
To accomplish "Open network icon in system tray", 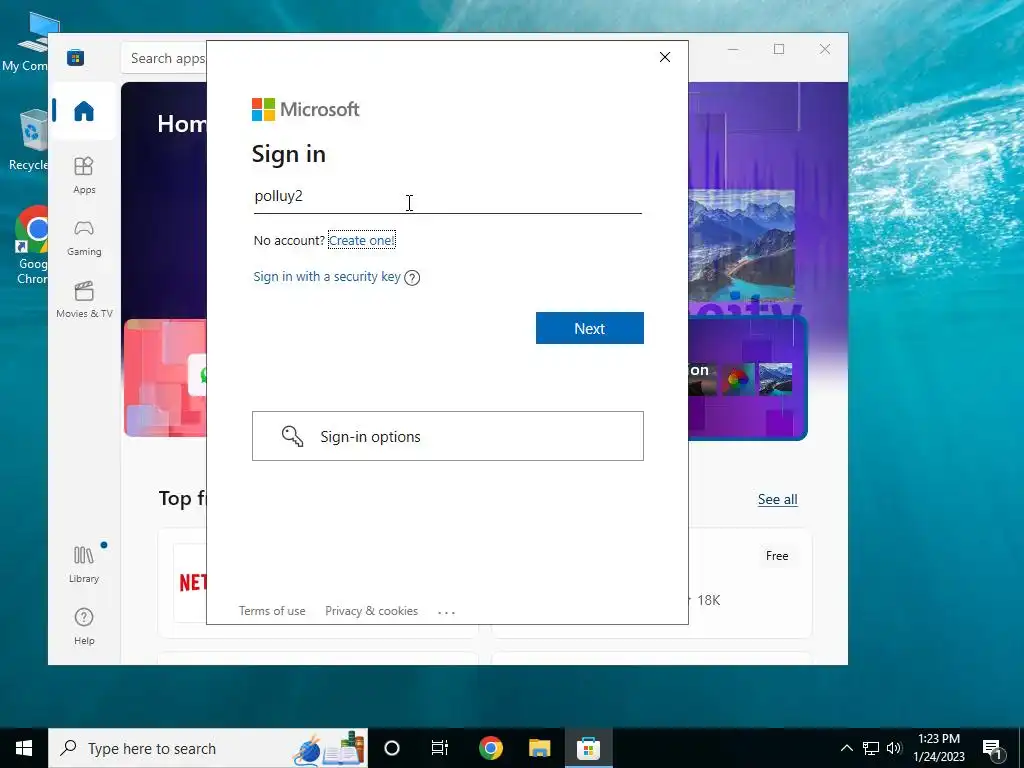I will tap(871, 748).
